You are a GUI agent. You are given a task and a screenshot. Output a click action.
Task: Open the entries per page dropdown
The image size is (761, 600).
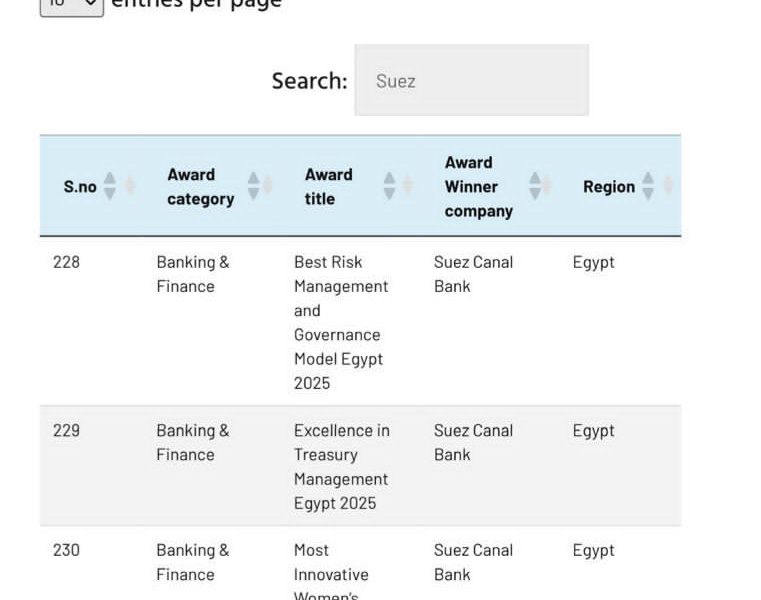click(x=71, y=6)
